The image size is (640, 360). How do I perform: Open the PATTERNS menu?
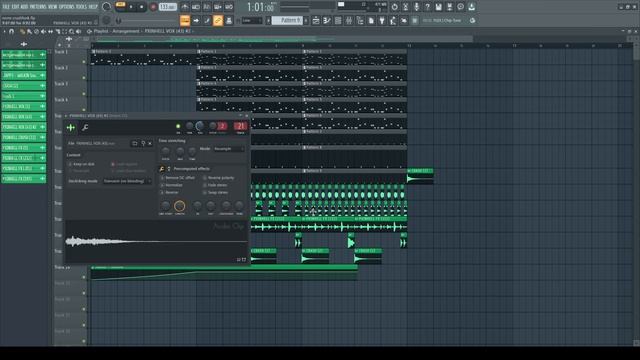pos(38,7)
